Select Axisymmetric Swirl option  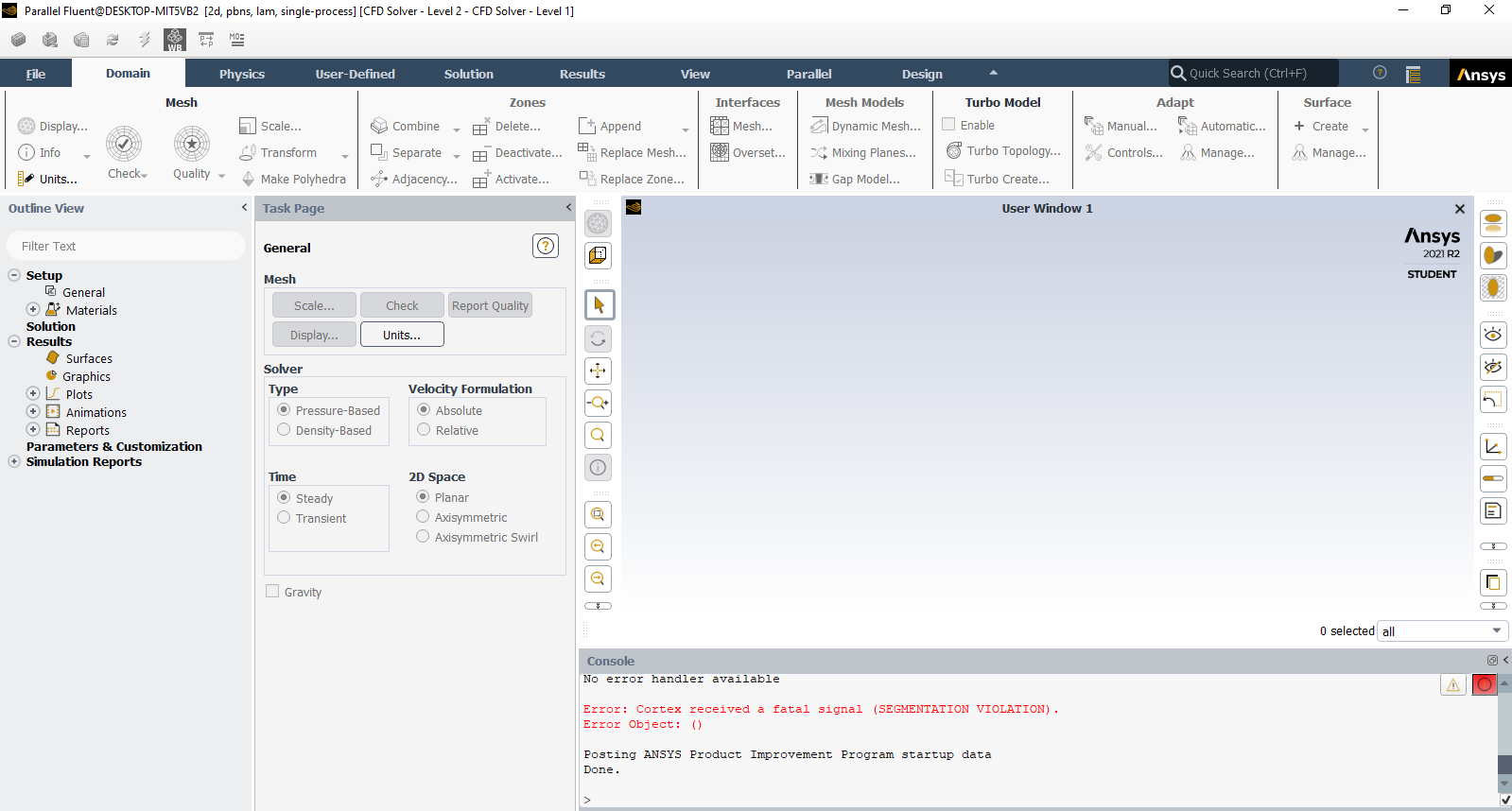click(477, 537)
